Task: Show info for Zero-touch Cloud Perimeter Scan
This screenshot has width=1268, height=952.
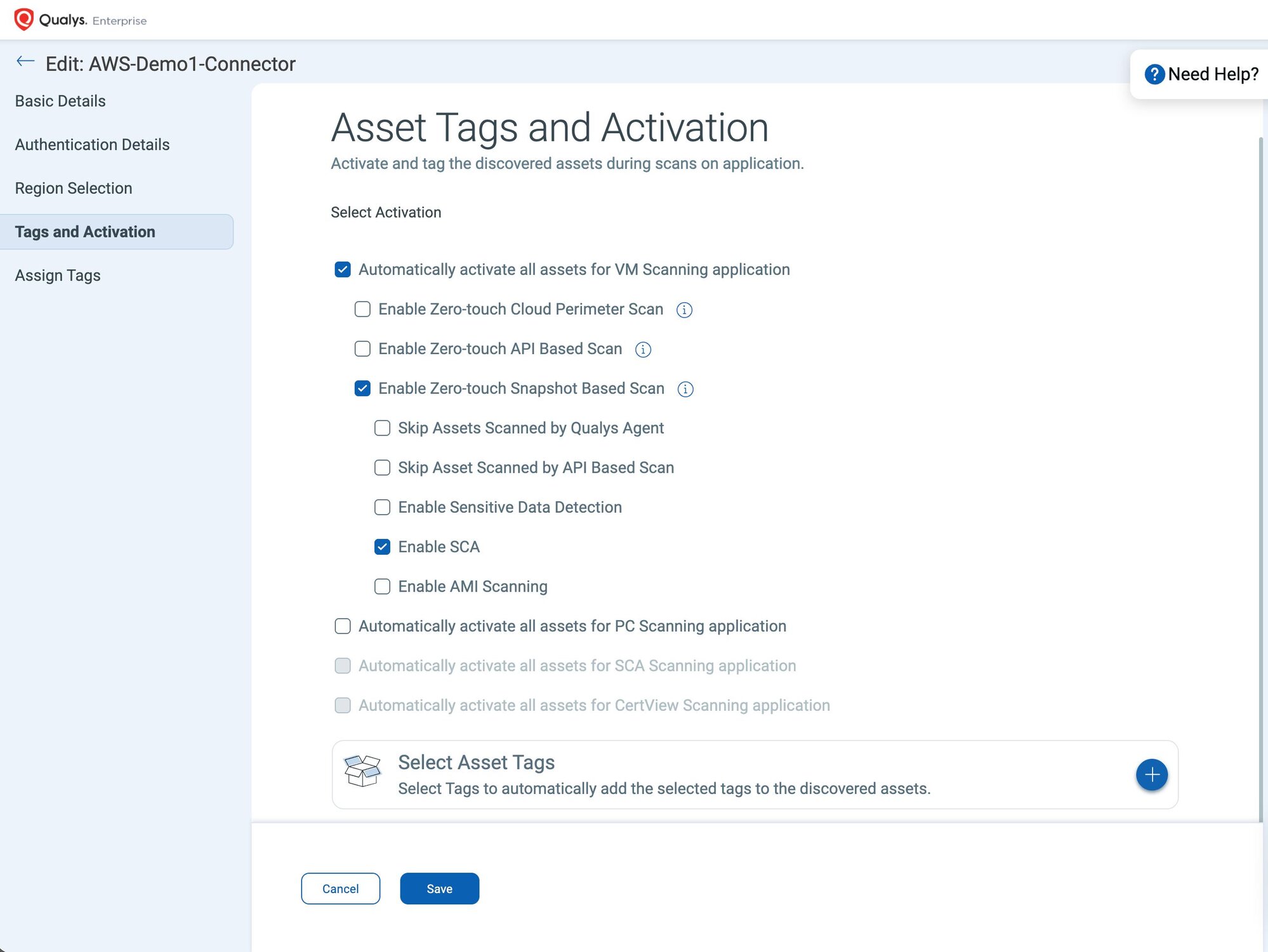Action: pos(684,310)
